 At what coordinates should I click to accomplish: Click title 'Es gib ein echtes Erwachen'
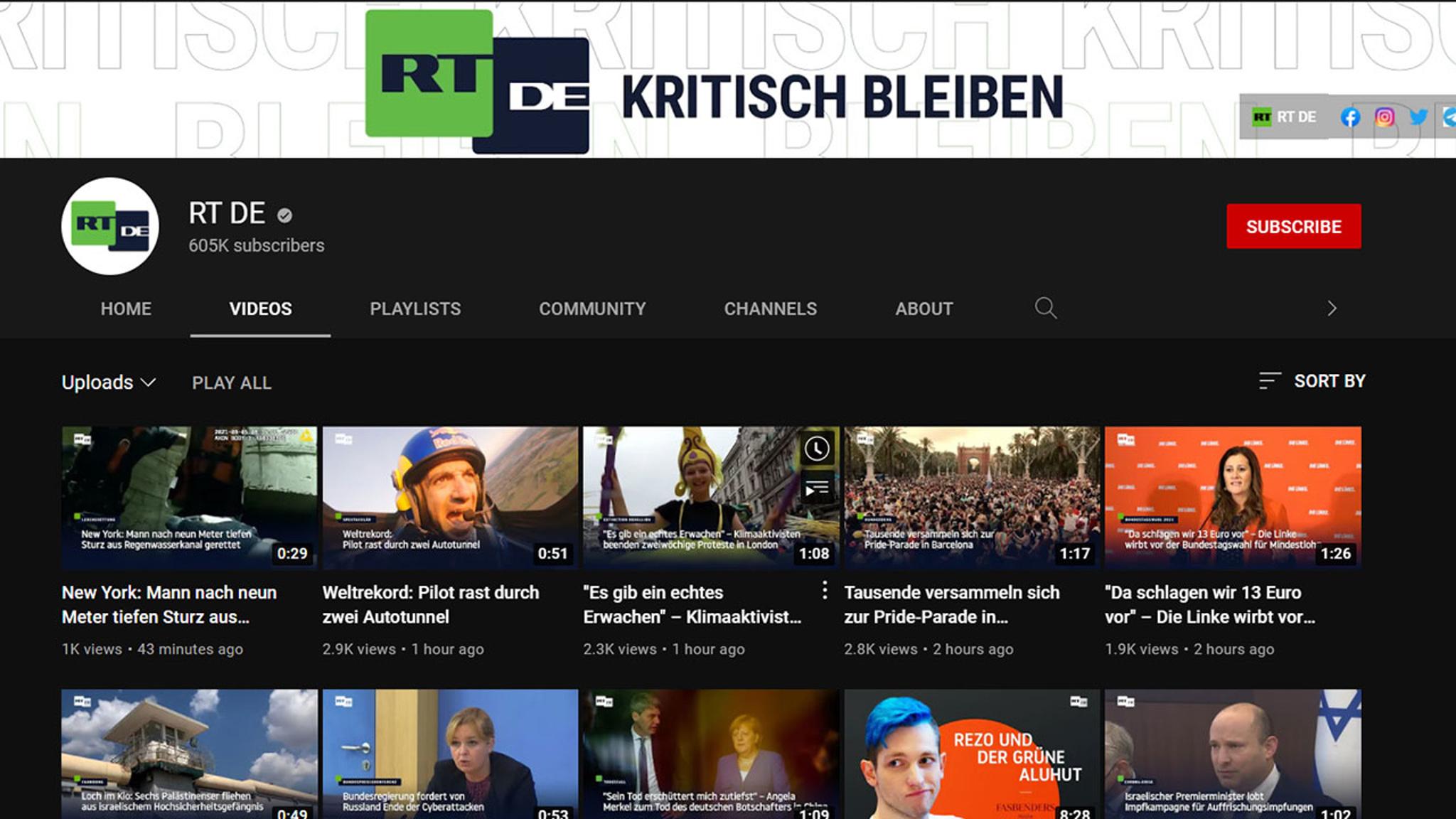pyautogui.click(x=692, y=604)
